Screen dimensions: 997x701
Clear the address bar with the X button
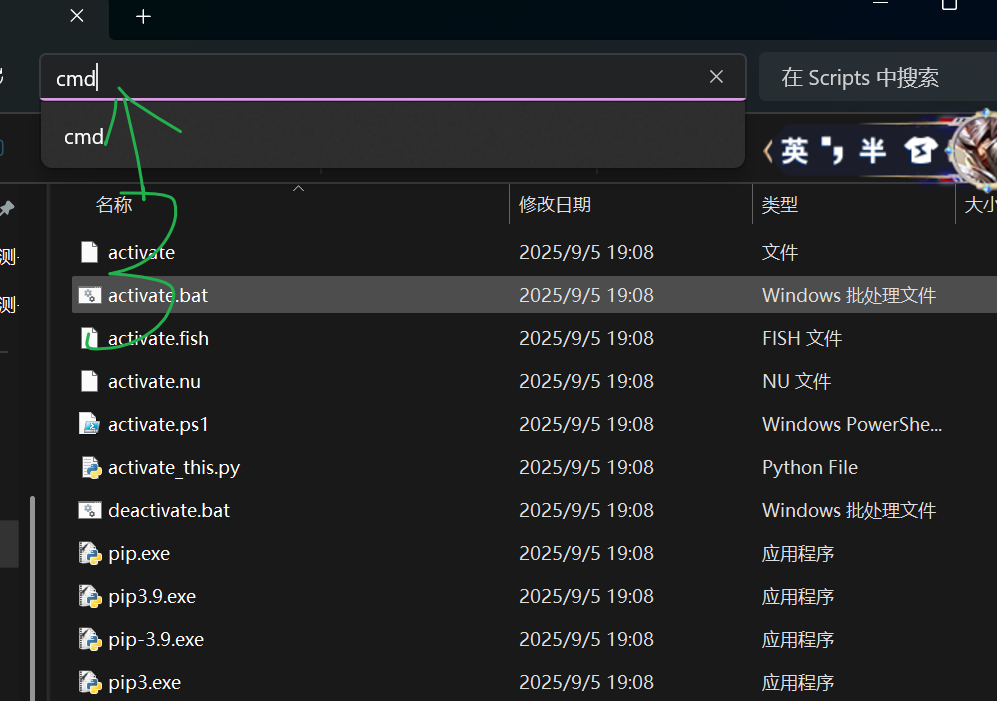(x=716, y=77)
